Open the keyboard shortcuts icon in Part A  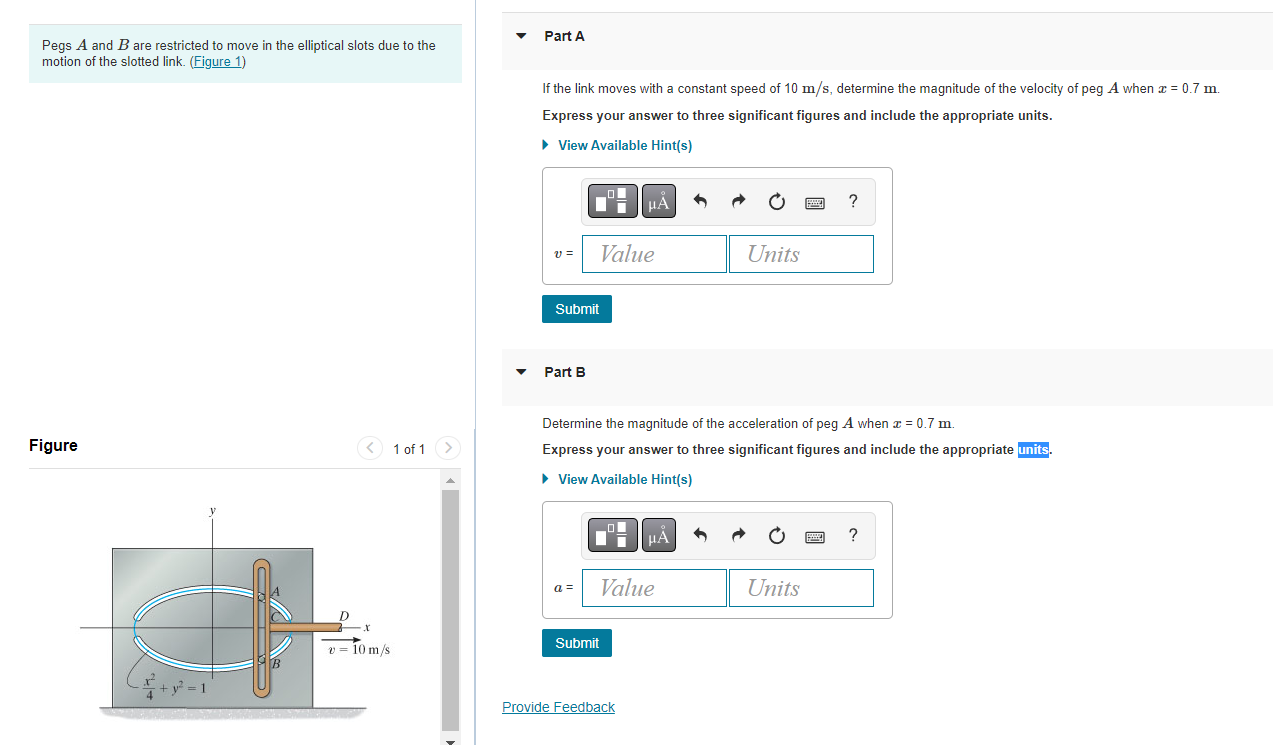[814, 201]
